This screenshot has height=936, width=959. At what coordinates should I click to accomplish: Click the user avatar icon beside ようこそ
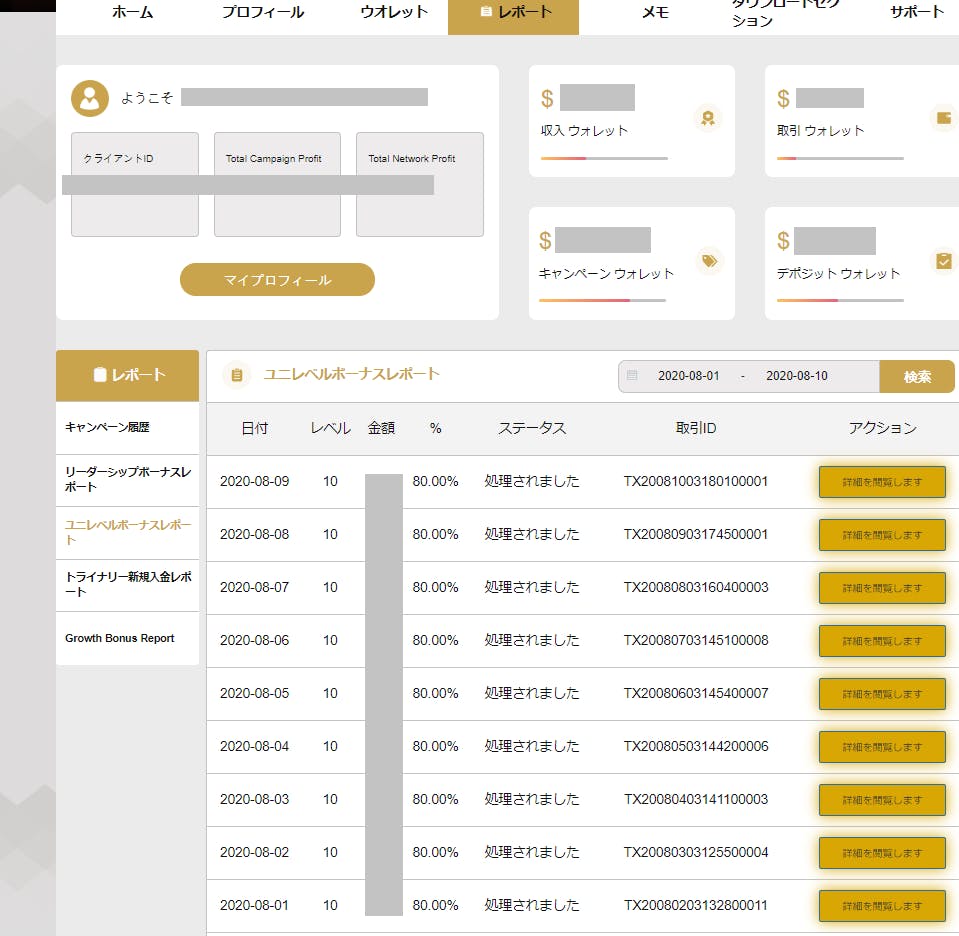pos(90,98)
